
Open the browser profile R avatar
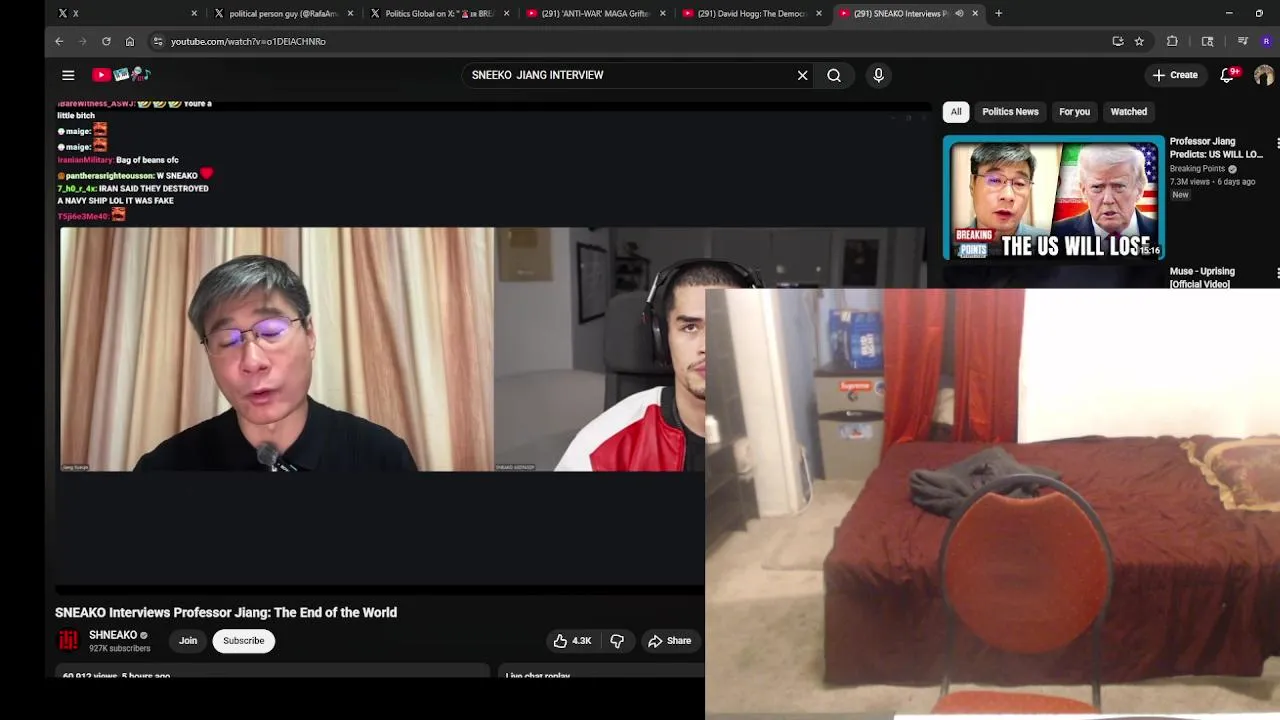coord(1267,41)
